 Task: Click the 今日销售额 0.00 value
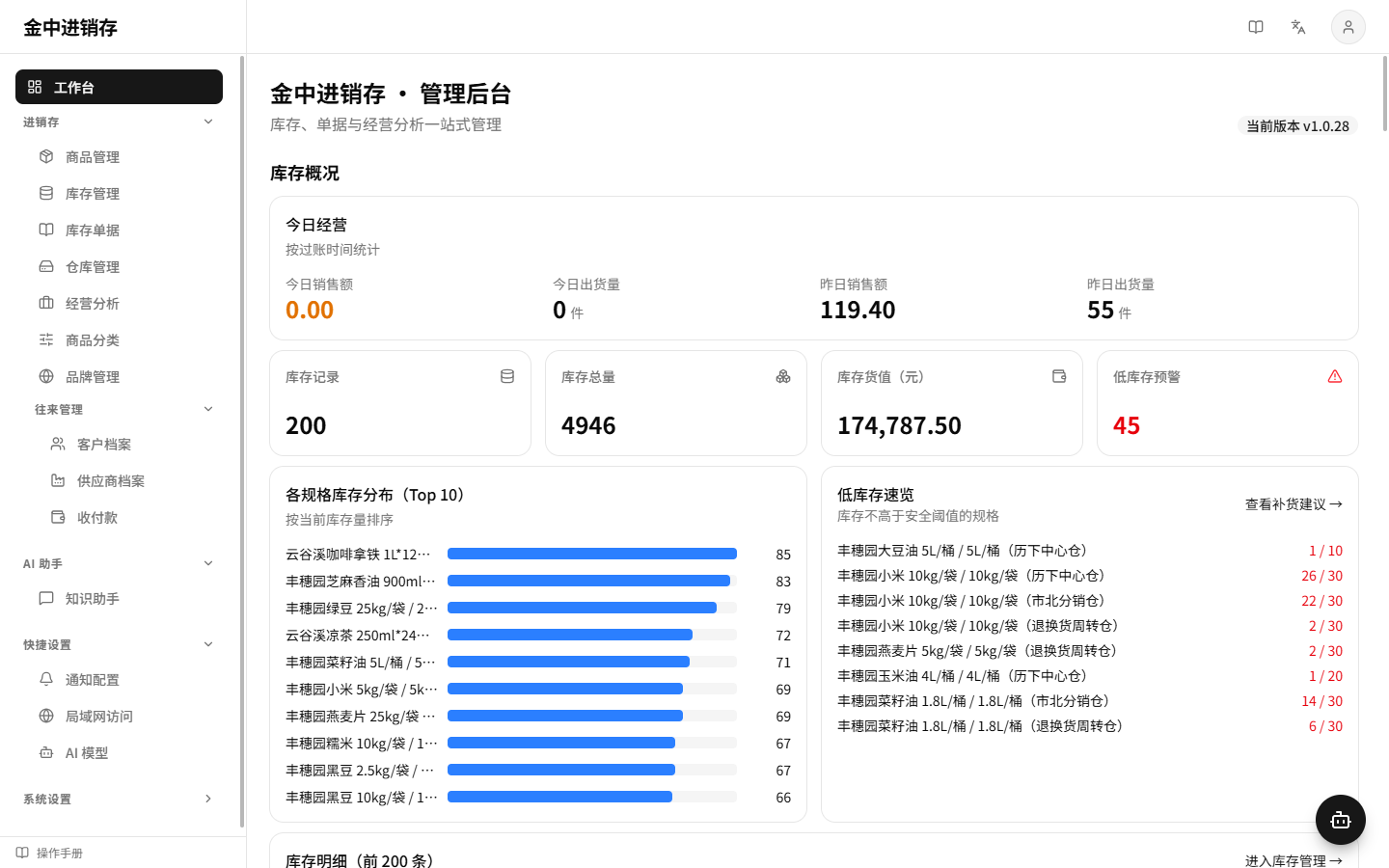tap(310, 310)
